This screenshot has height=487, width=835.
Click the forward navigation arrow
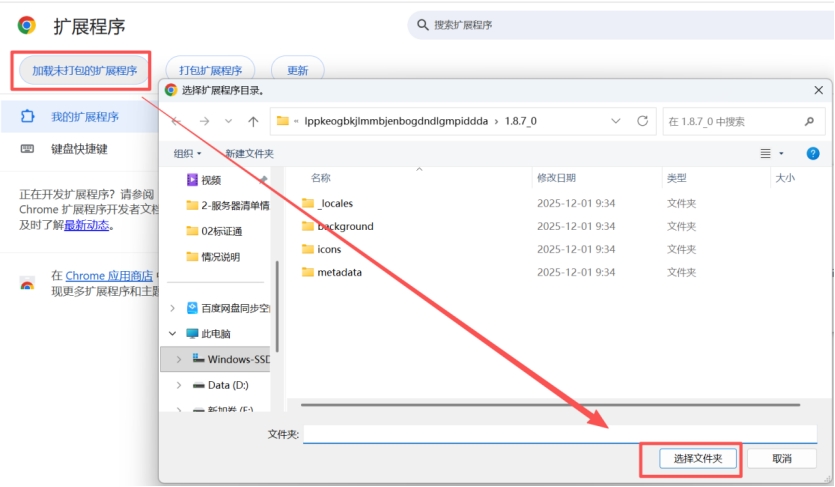204,121
